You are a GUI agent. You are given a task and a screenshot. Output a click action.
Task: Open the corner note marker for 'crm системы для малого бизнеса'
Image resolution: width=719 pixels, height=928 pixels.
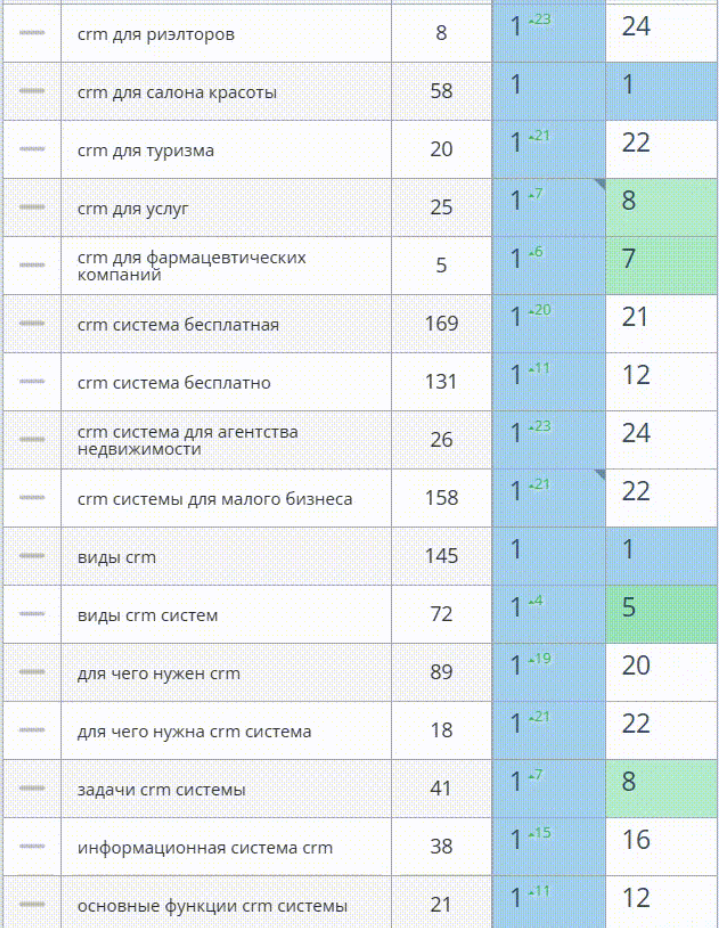tap(600, 474)
